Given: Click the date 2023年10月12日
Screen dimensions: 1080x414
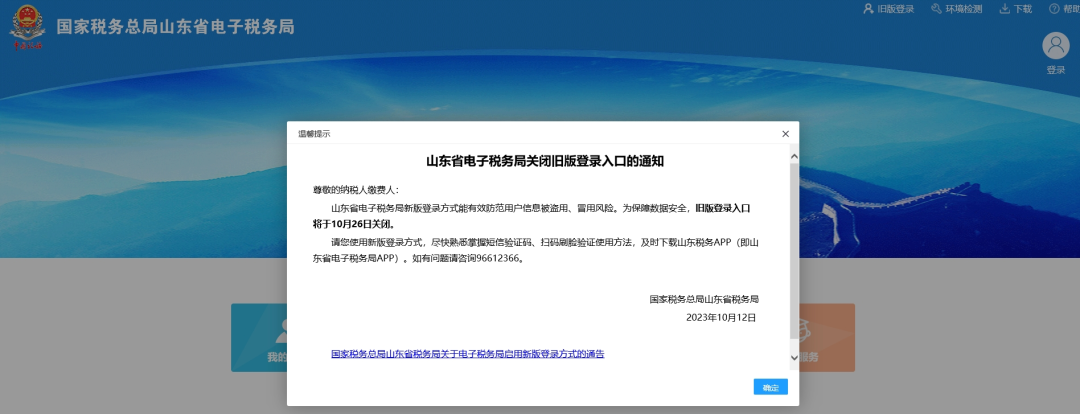Looking at the screenshot, I should tap(721, 318).
